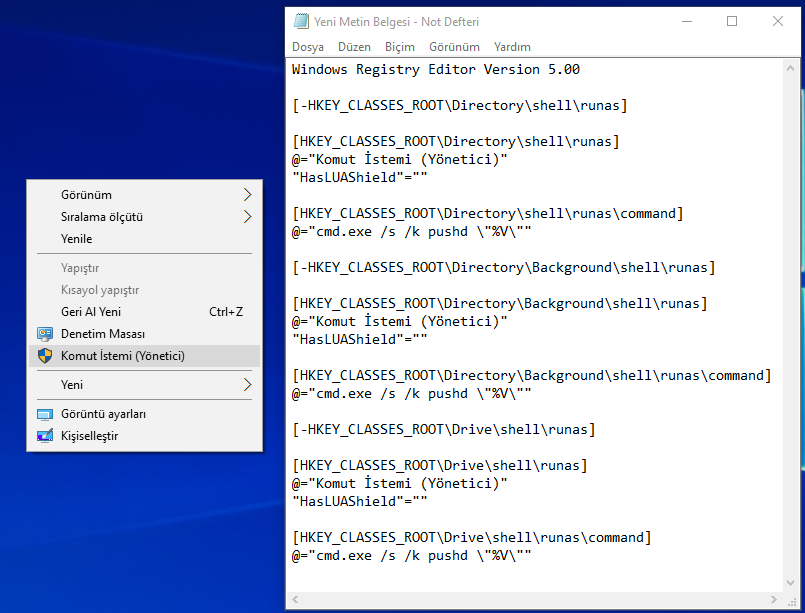This screenshot has height=613, width=805.
Task: Click the Notepad window title text
Action: point(396,22)
